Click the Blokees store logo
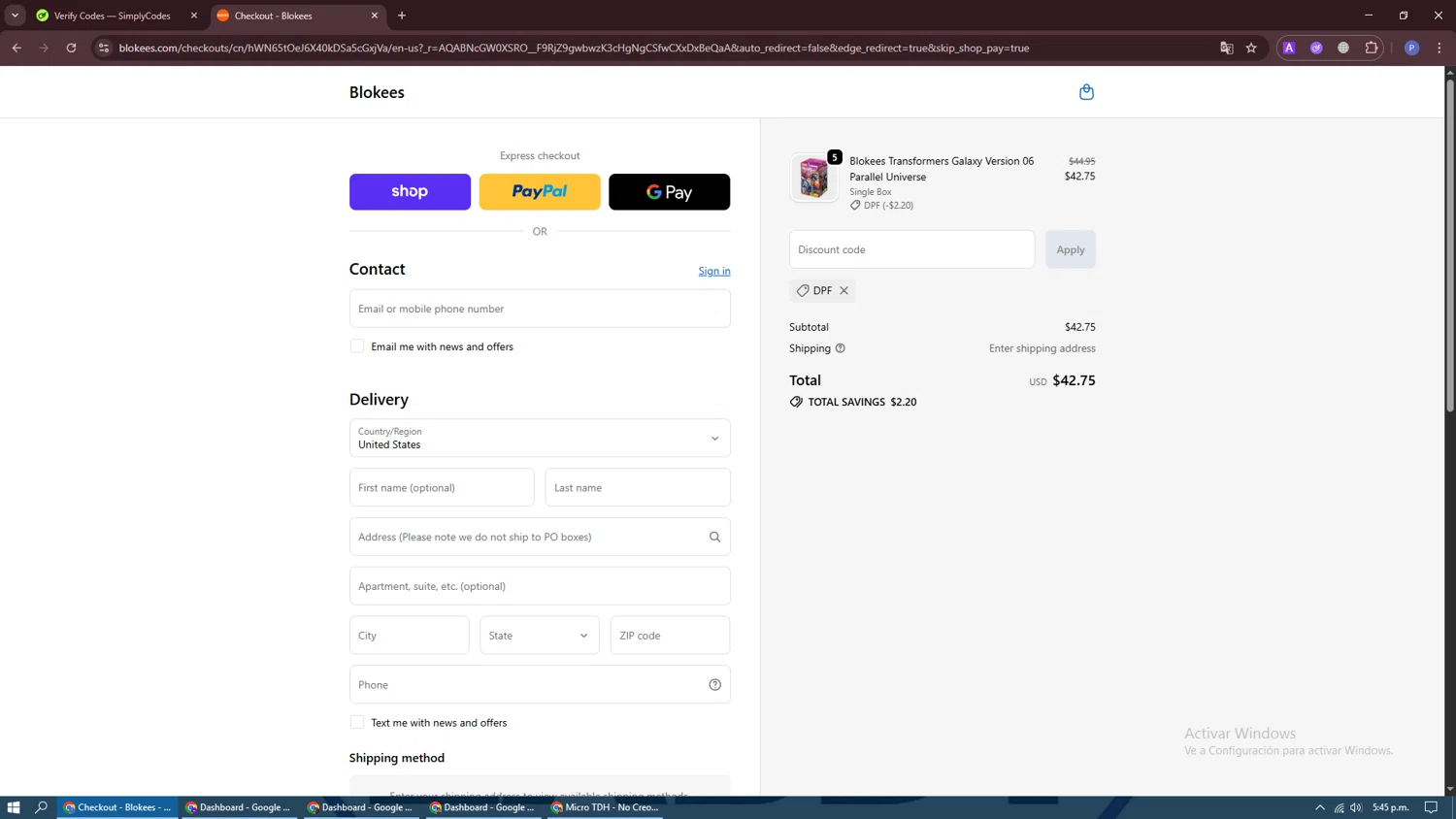The height and width of the screenshot is (819, 1456). [377, 92]
